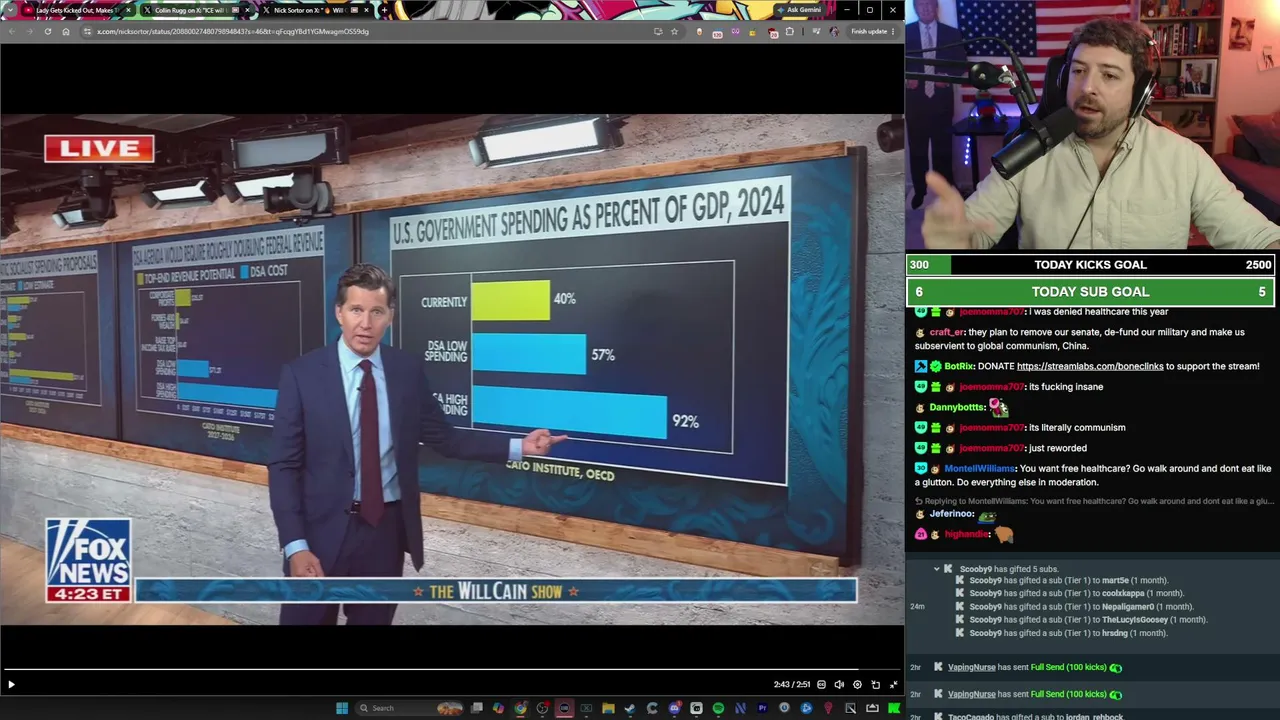The image size is (1280, 720).
Task: Go forward in browser history
Action: [x=29, y=31]
